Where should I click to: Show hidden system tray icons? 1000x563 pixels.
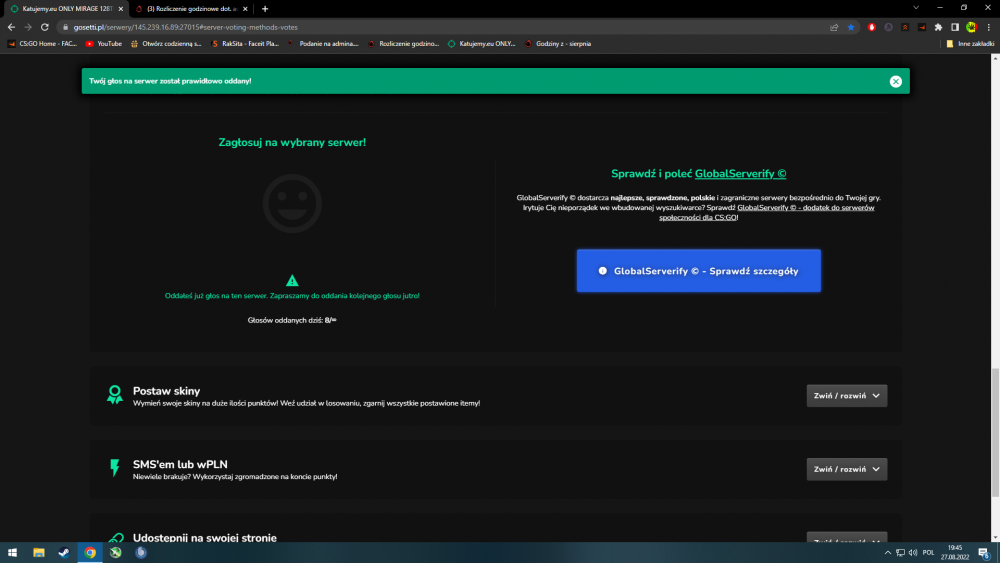(888, 552)
